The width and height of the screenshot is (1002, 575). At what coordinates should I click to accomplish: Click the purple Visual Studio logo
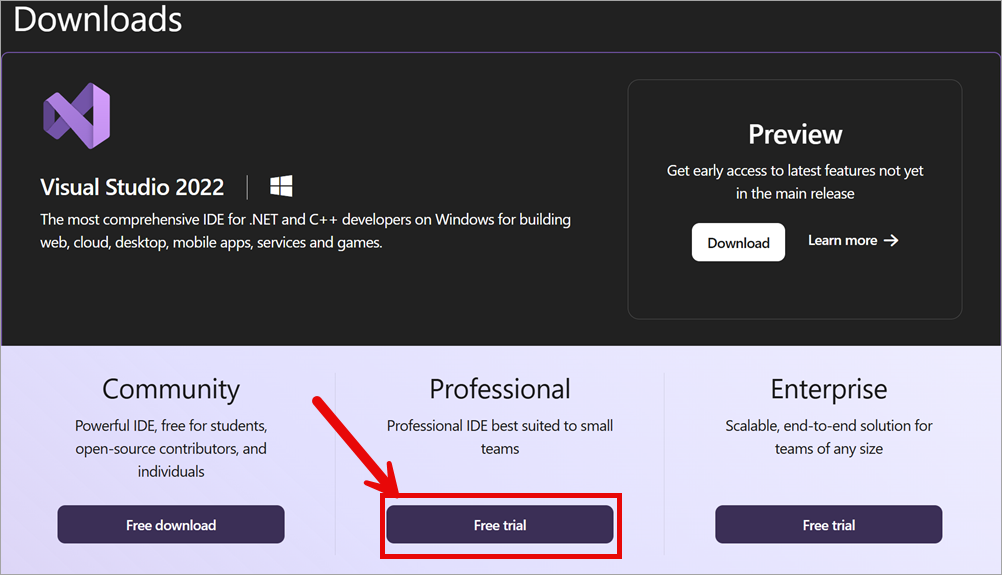pyautogui.click(x=77, y=116)
